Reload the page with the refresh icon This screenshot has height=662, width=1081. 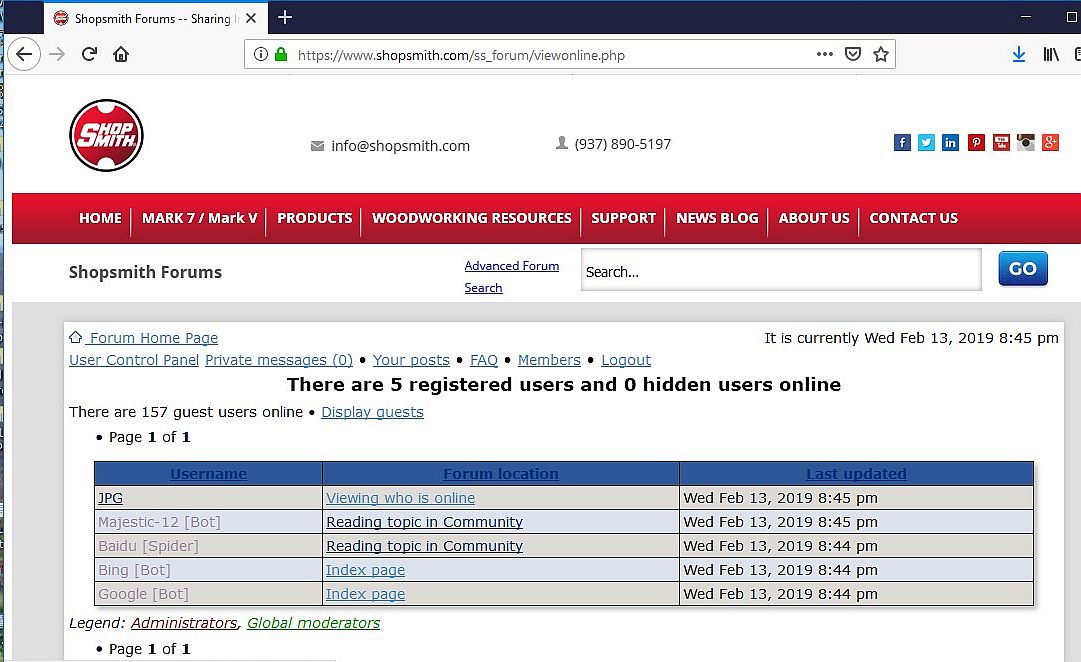click(x=89, y=54)
